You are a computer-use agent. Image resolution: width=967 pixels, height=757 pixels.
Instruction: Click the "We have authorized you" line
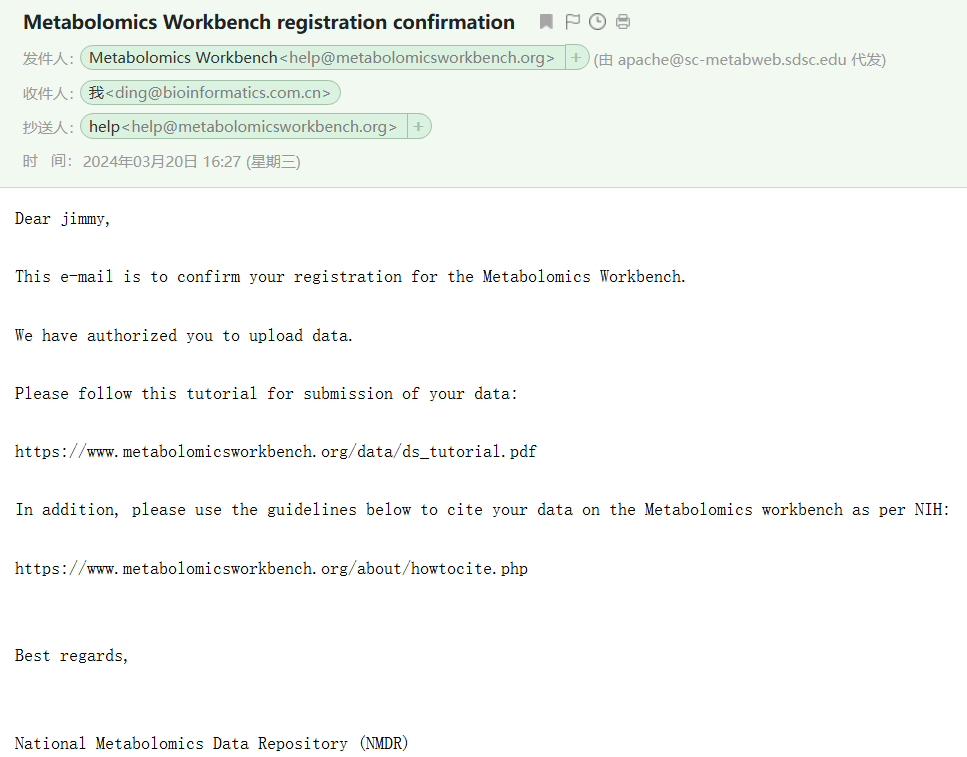[184, 336]
